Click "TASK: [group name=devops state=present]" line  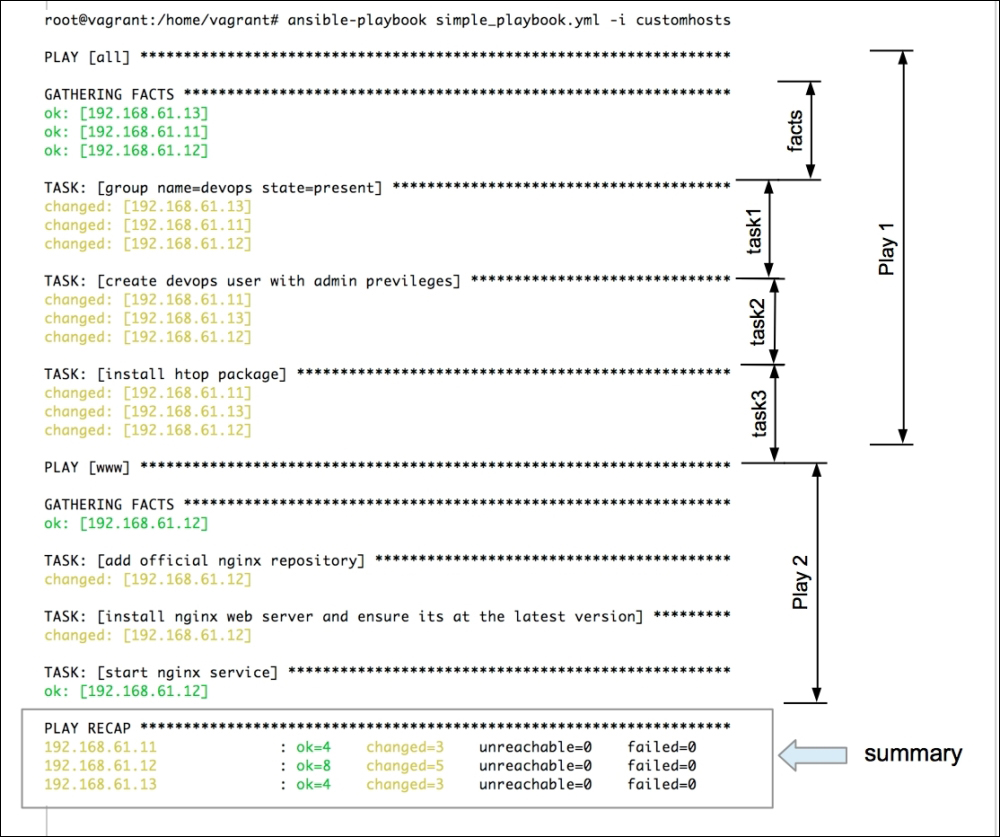pyautogui.click(x=213, y=187)
